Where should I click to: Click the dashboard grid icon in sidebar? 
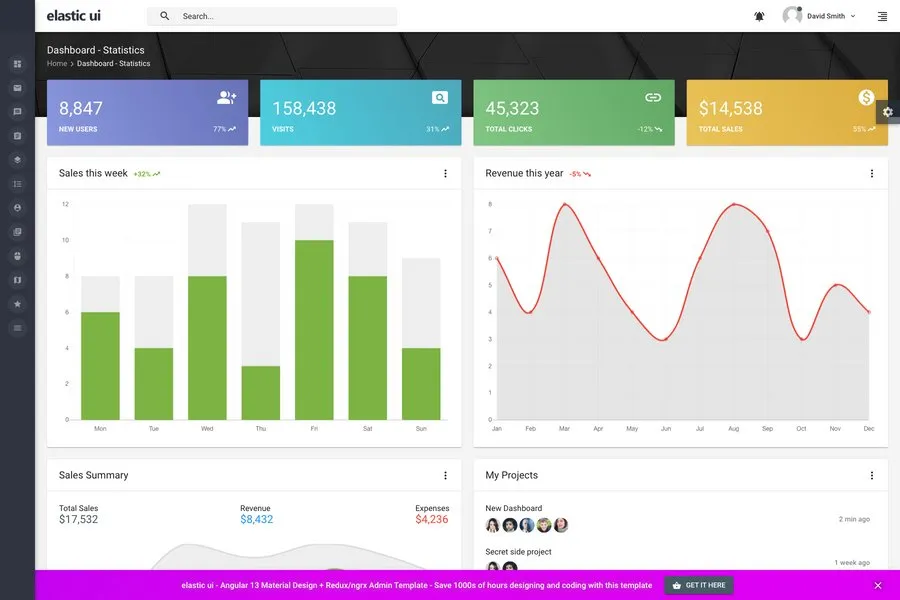coord(17,64)
